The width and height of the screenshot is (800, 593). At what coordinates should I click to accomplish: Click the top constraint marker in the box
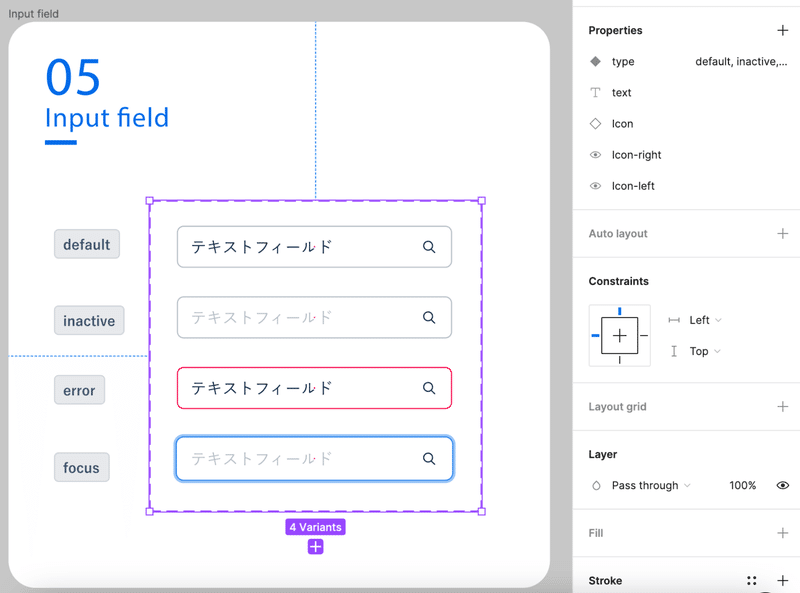pos(619,311)
